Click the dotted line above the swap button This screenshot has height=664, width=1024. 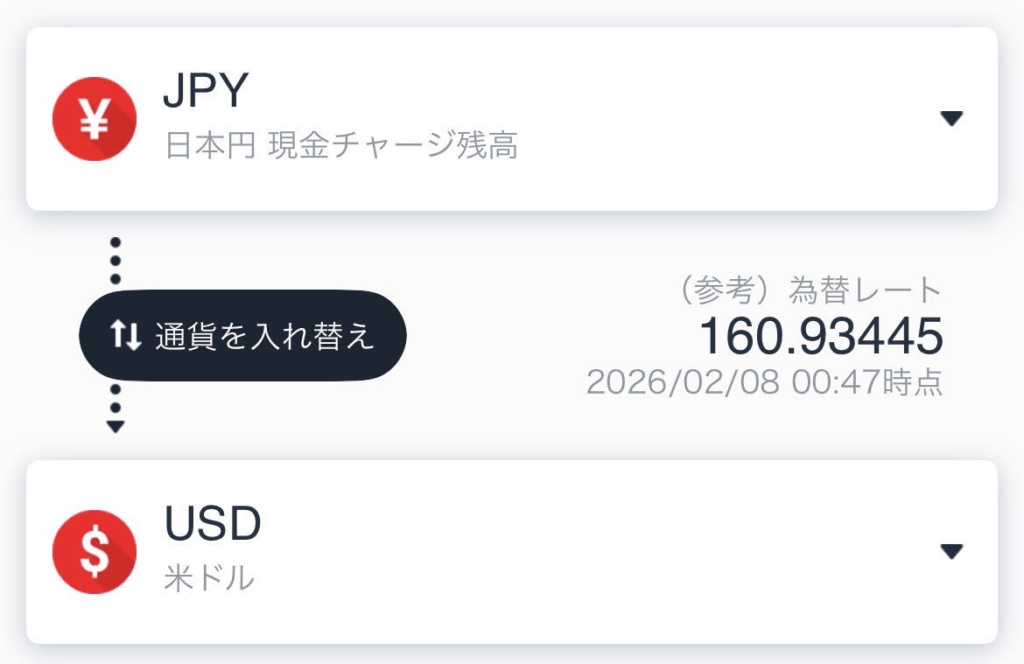point(116,261)
